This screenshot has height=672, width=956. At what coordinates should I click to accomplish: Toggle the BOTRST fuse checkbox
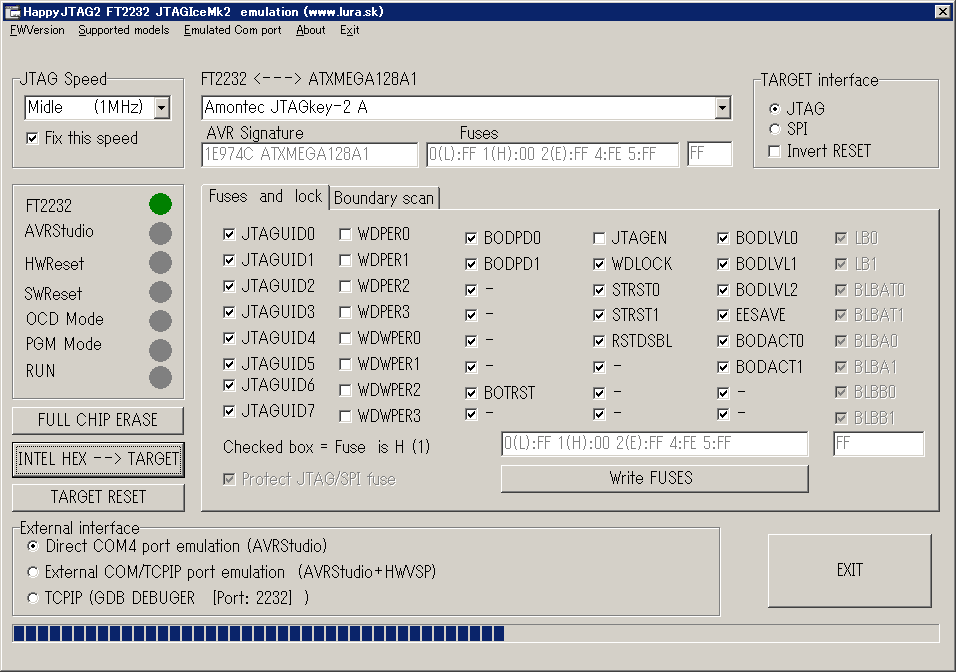tap(471, 393)
